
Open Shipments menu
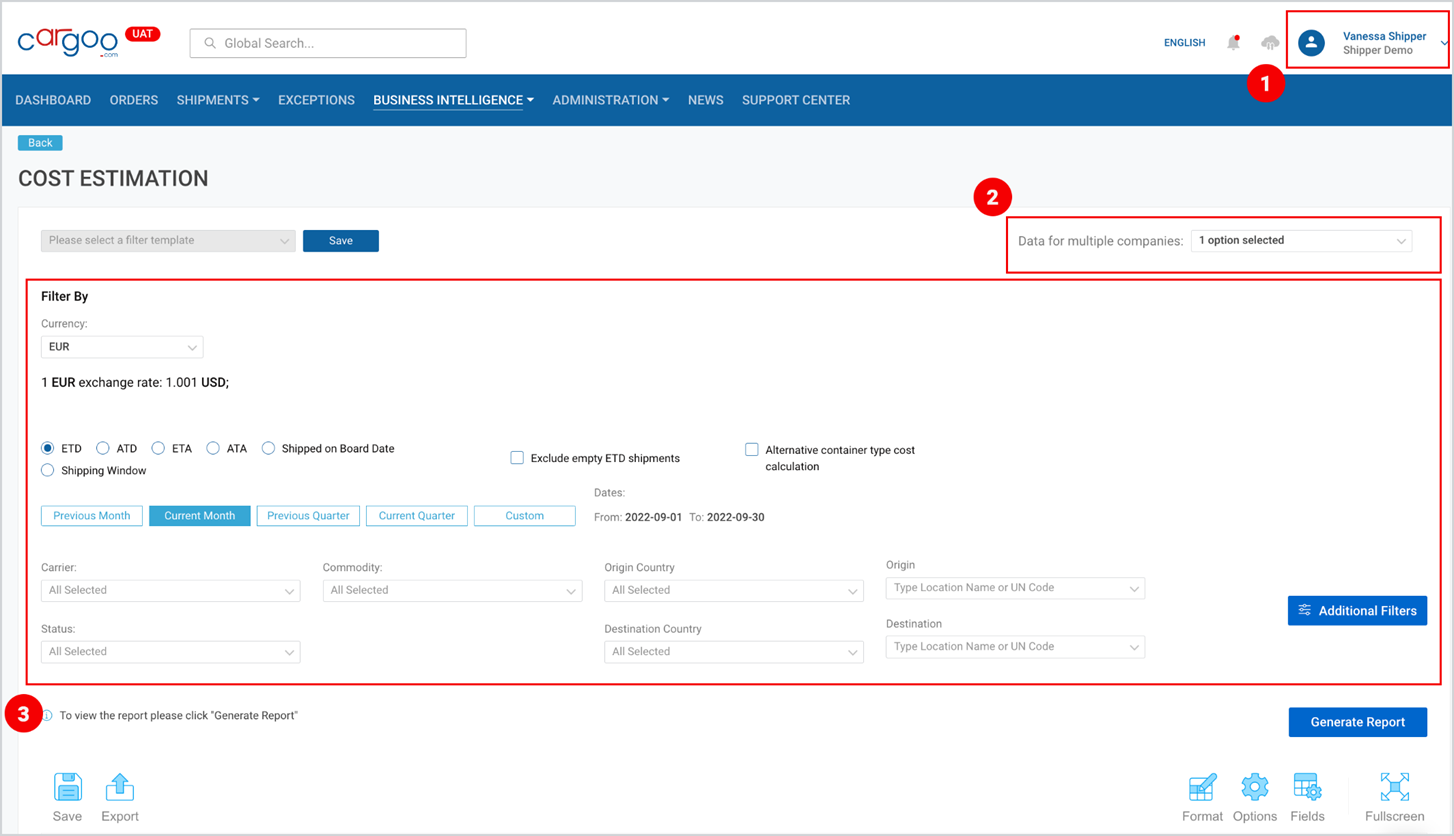(x=218, y=100)
